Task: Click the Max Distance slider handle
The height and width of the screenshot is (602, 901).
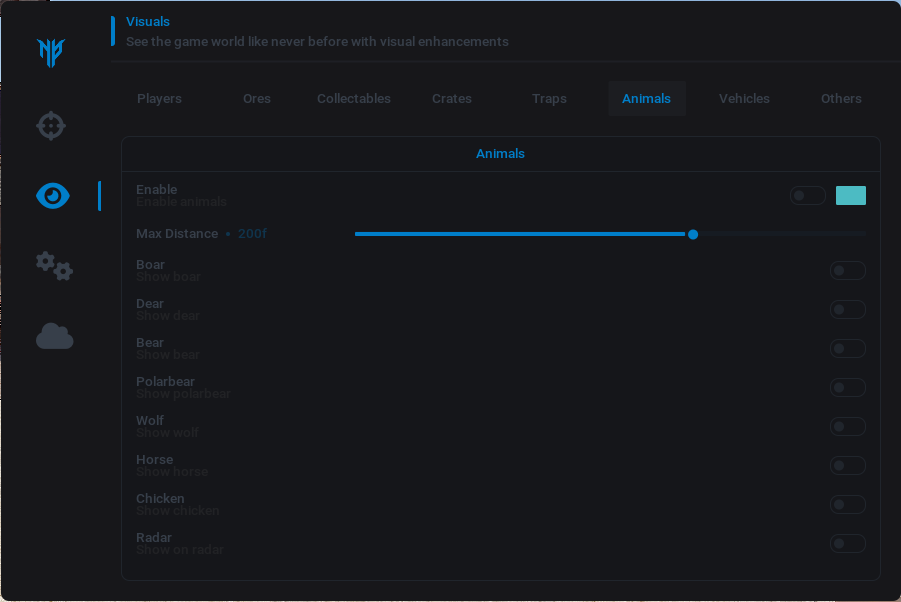Action: pos(693,234)
